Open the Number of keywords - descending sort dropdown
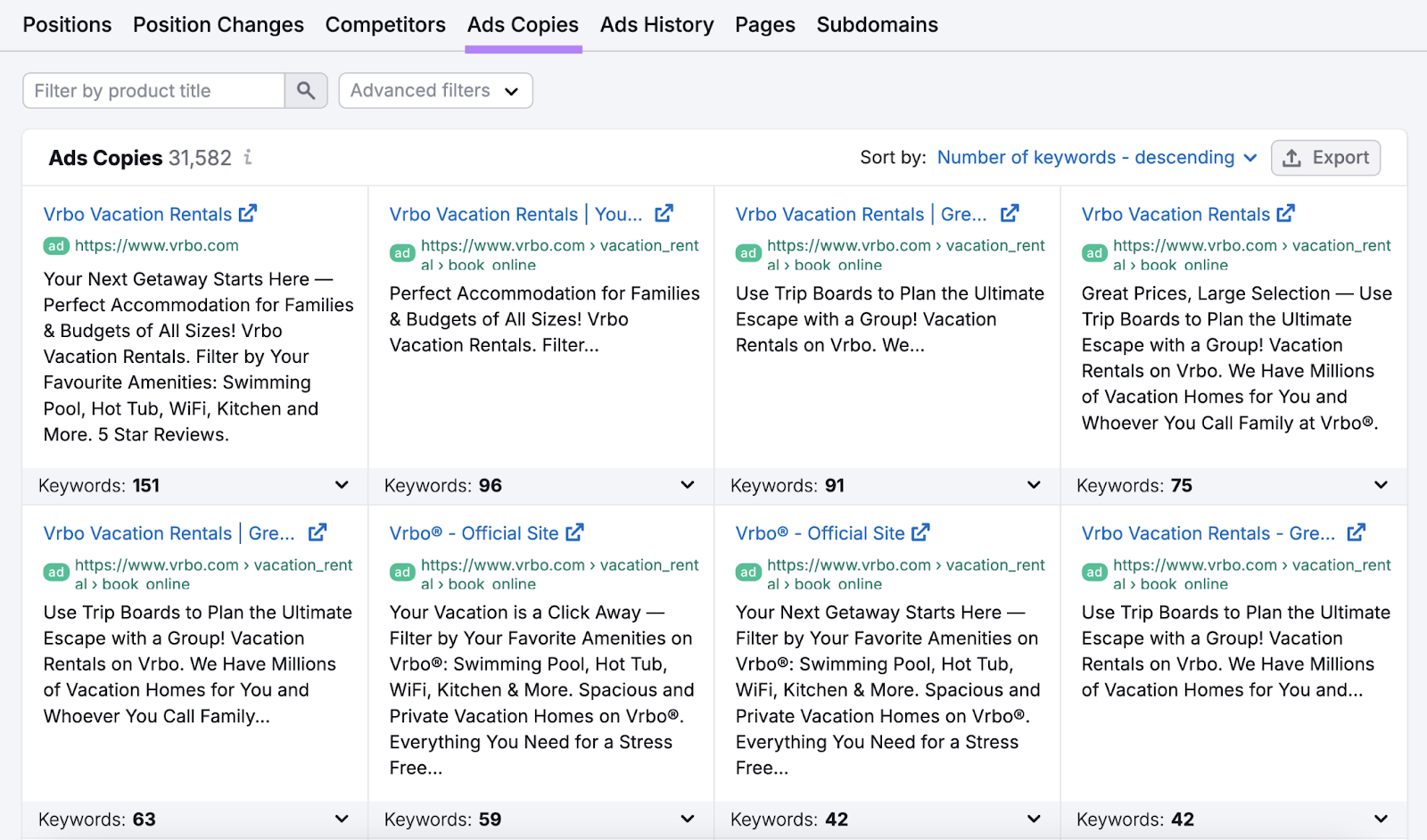The width and height of the screenshot is (1427, 840). [x=1095, y=157]
